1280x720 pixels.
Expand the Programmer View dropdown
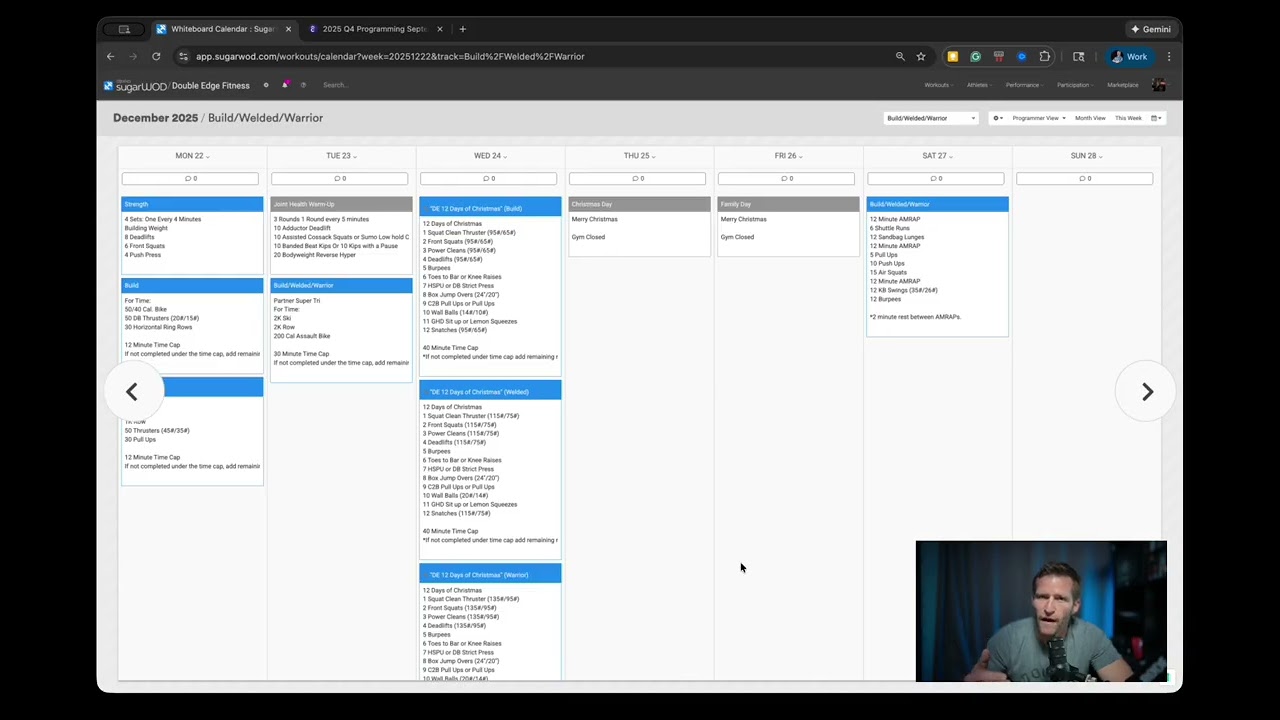1039,118
